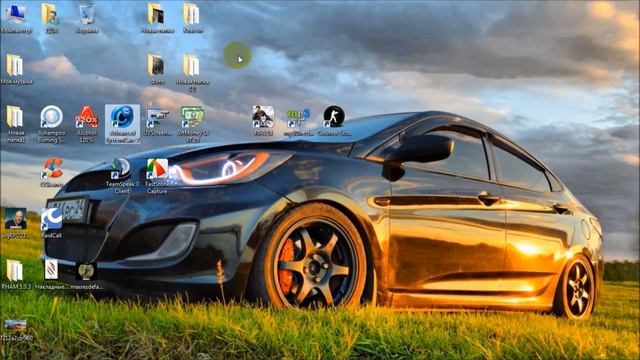Open the UVScreenCamera shortcut
This screenshot has width=640, height=360.
point(157,121)
